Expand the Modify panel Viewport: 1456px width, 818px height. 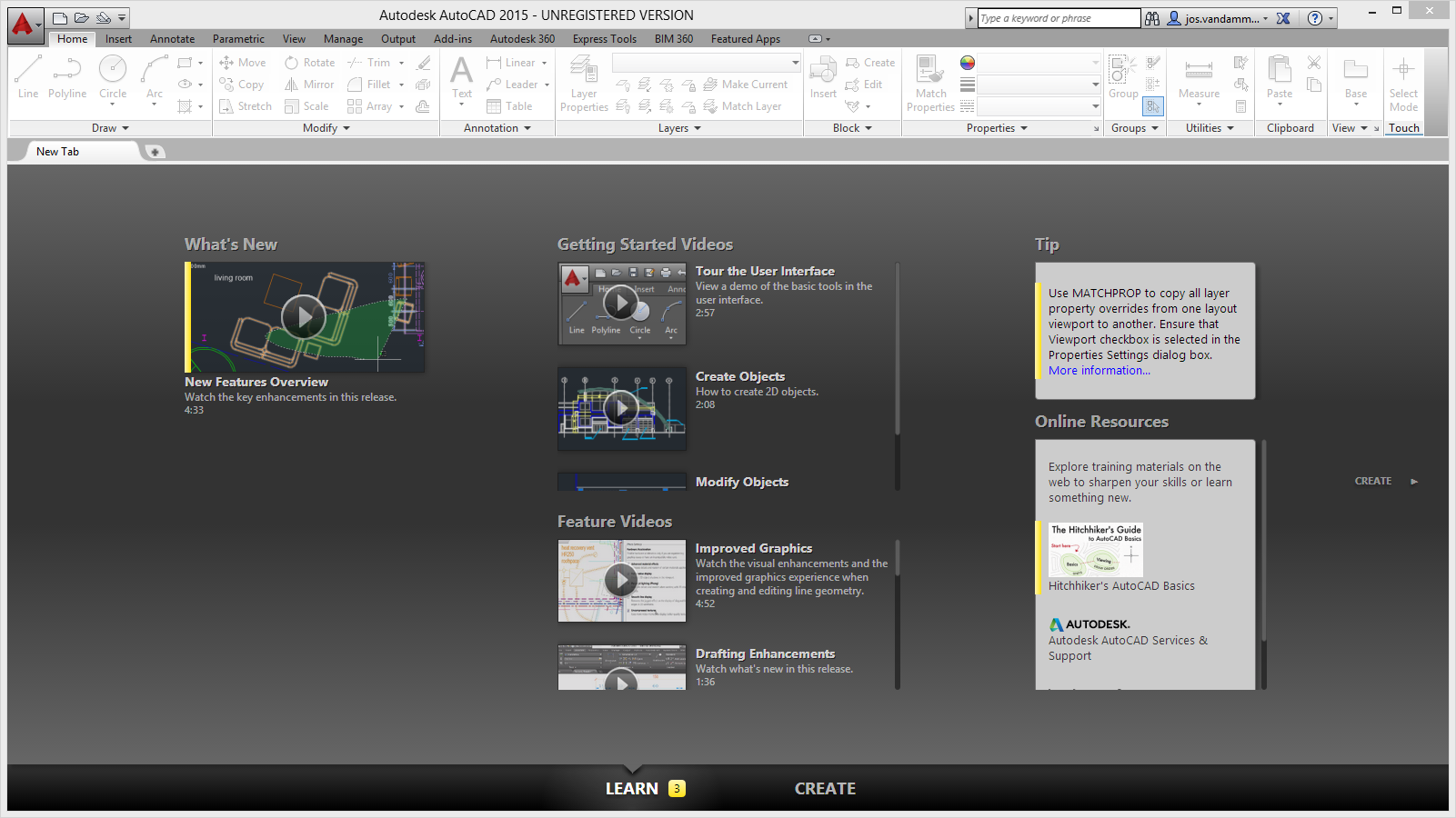326,128
